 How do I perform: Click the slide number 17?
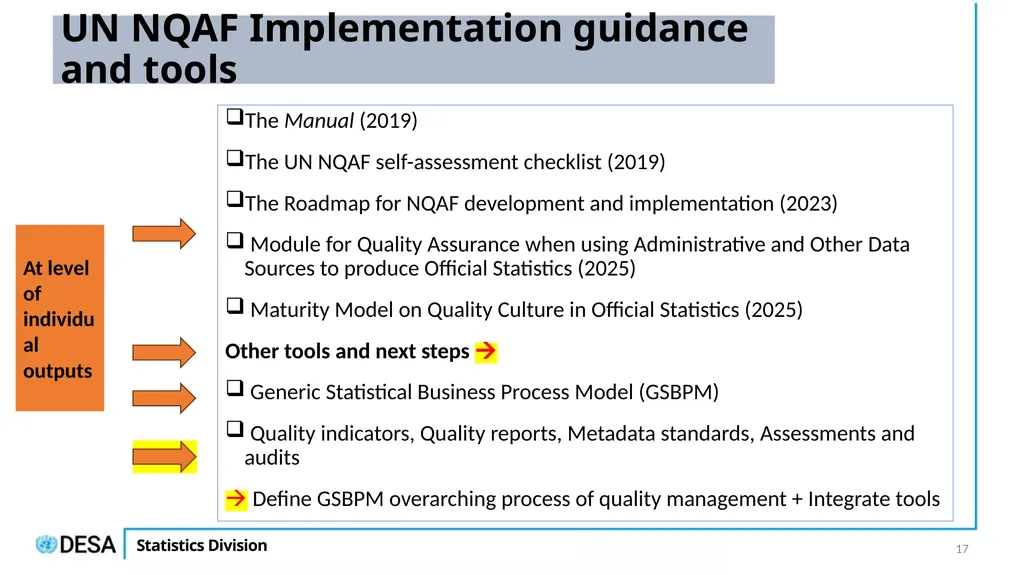click(962, 550)
